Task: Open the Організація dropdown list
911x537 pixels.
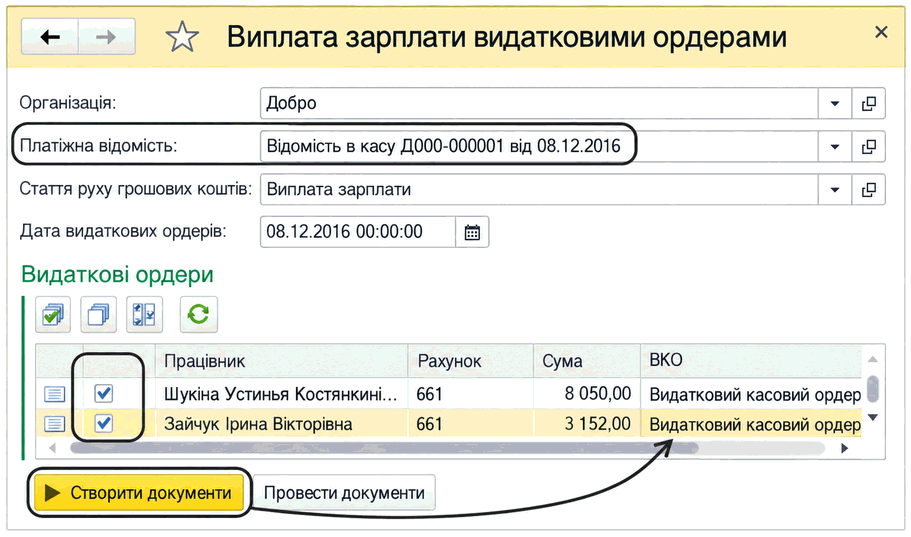Action: (x=835, y=103)
